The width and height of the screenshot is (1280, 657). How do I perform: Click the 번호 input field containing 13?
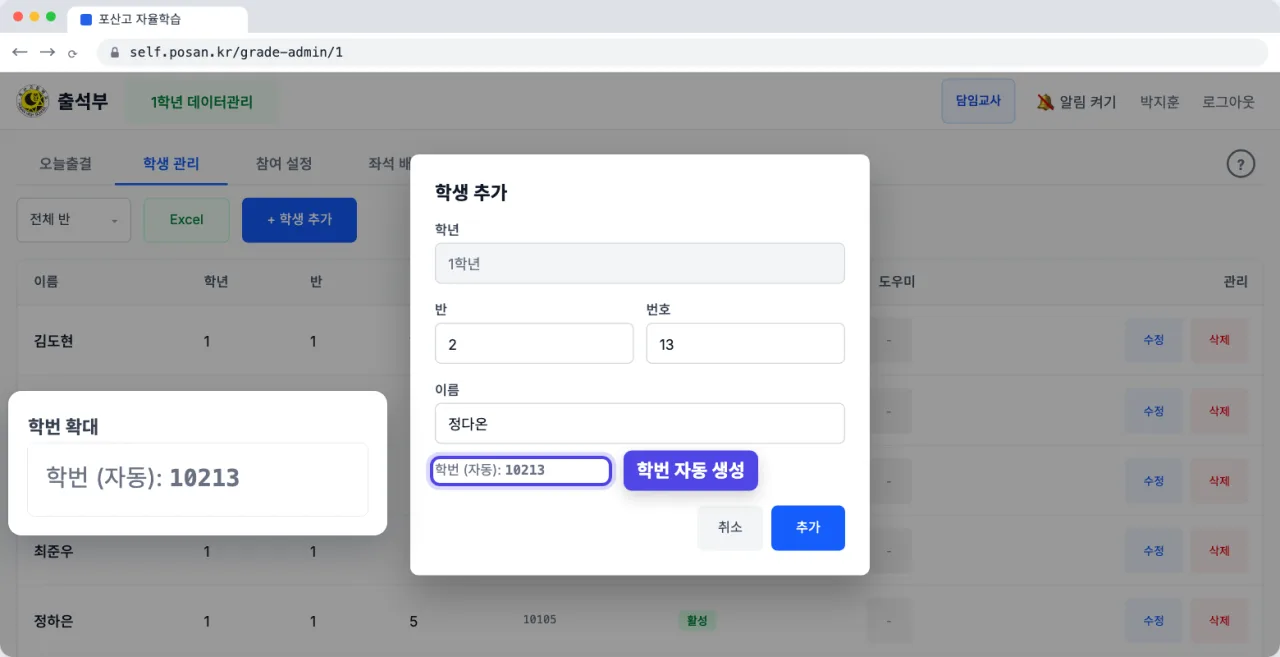click(x=745, y=343)
